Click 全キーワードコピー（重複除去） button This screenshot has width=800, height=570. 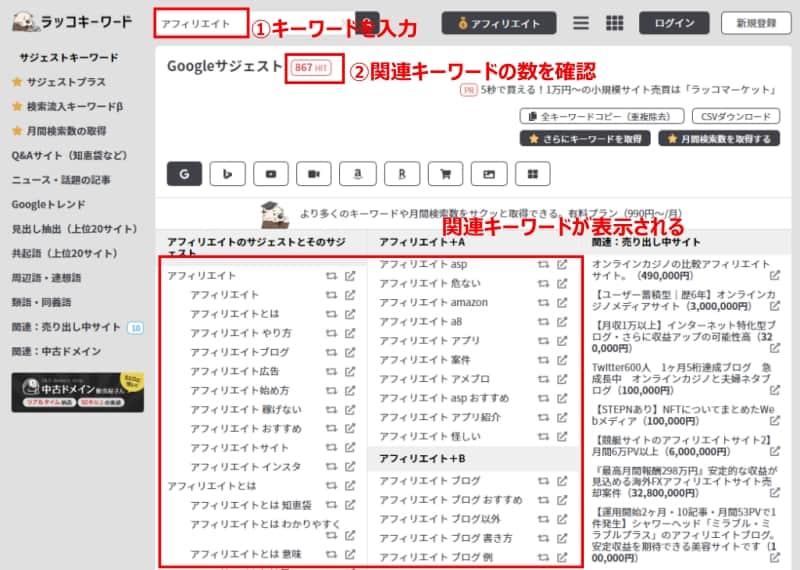[602, 116]
